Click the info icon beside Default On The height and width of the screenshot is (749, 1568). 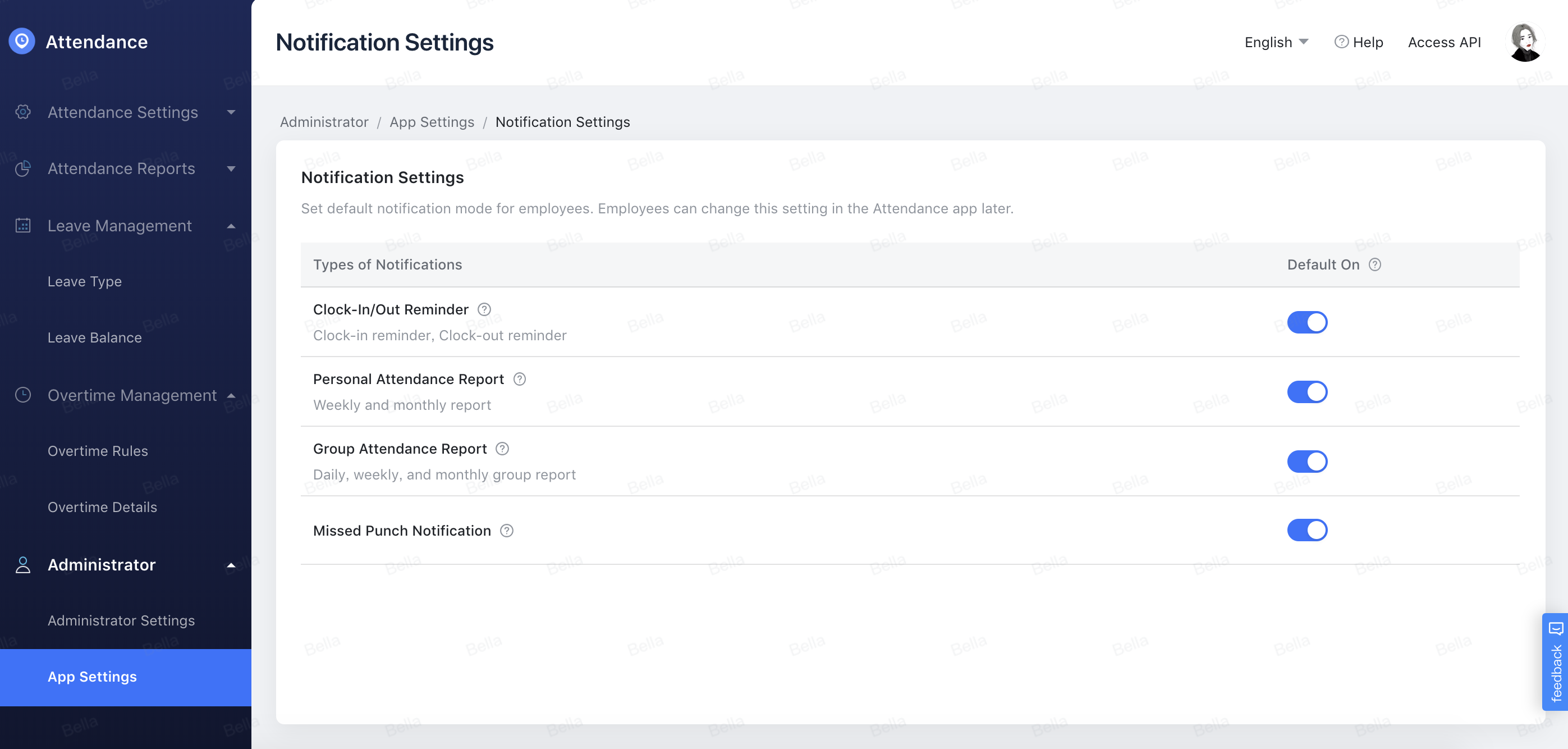coord(1374,265)
